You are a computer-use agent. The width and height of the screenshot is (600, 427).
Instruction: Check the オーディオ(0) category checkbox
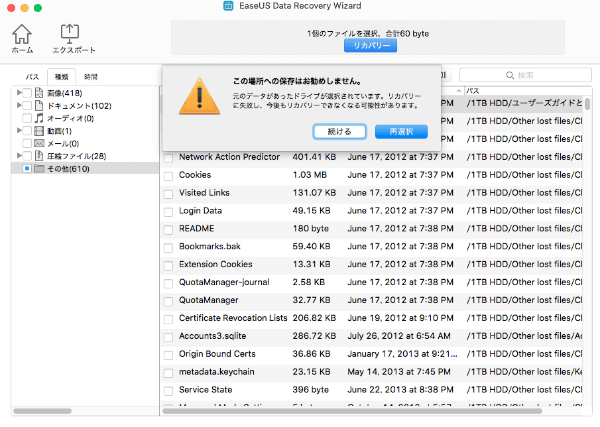(x=27, y=118)
